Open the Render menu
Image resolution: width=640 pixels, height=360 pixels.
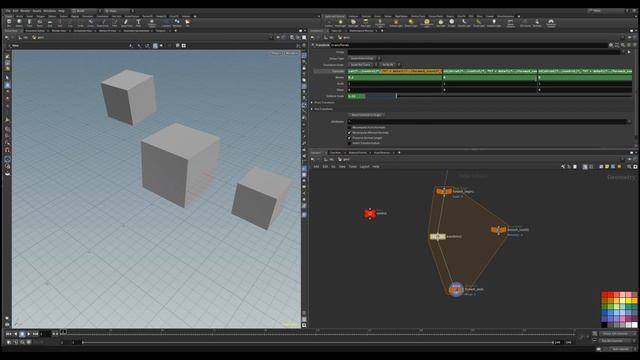[25, 11]
